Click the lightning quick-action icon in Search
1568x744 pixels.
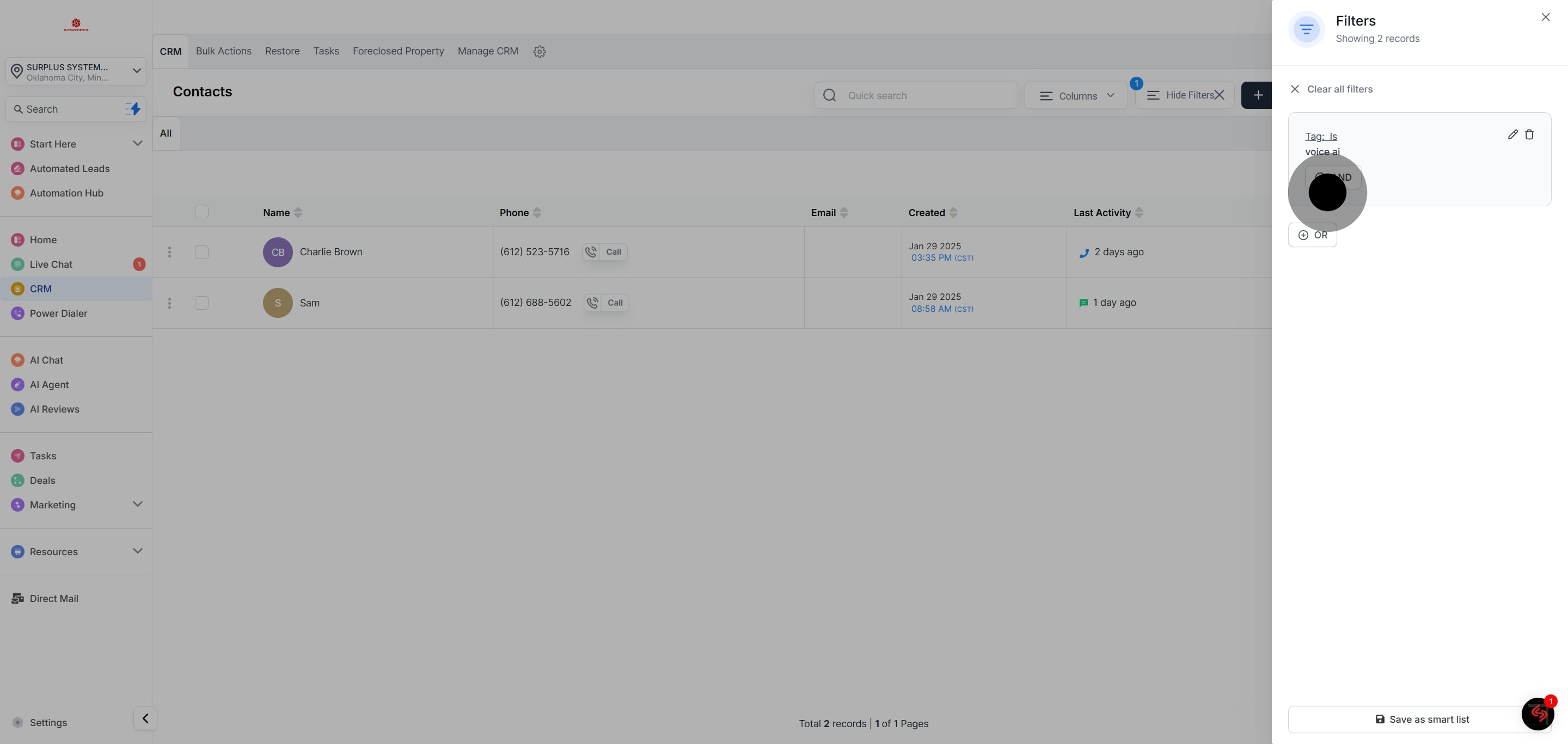pos(133,109)
